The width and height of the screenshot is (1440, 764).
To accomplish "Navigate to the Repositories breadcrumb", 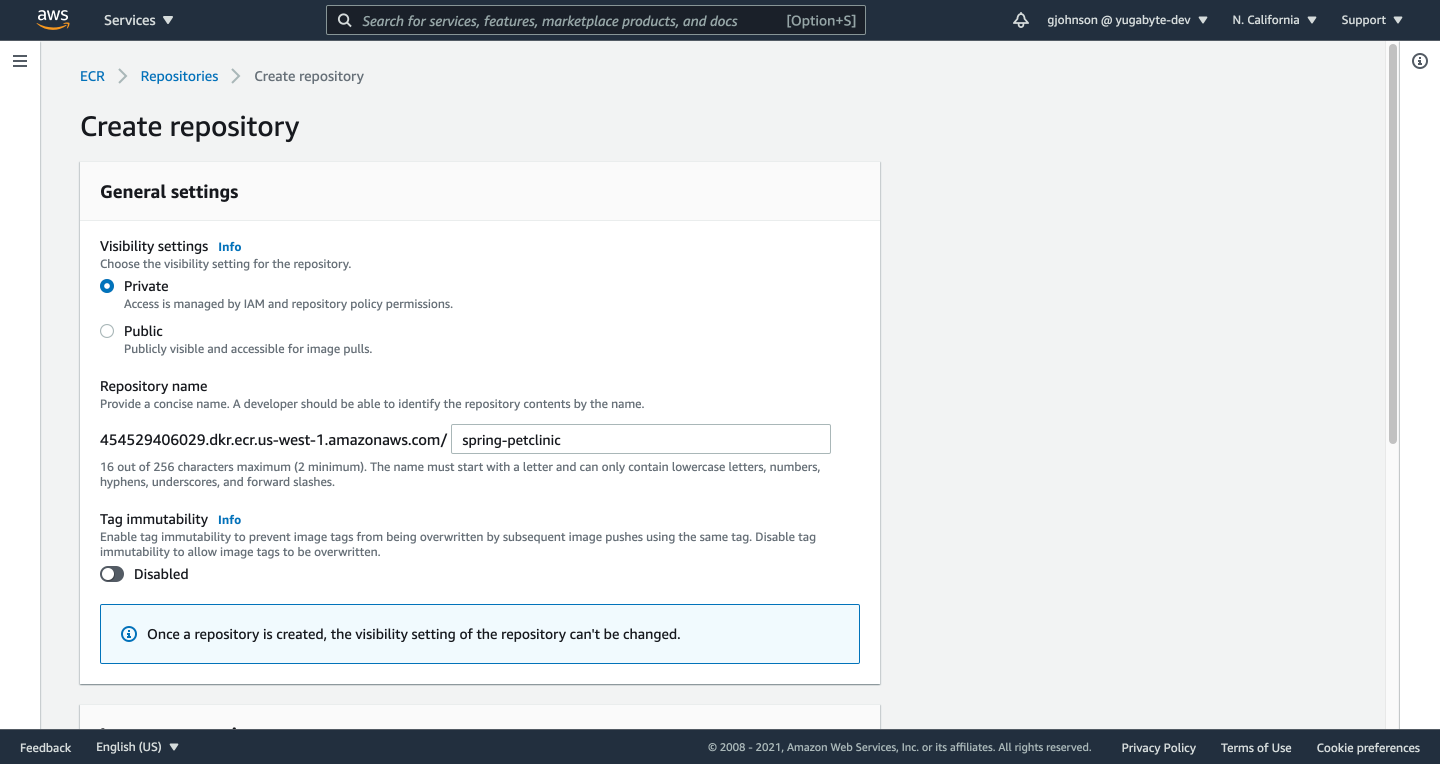I will pos(179,76).
